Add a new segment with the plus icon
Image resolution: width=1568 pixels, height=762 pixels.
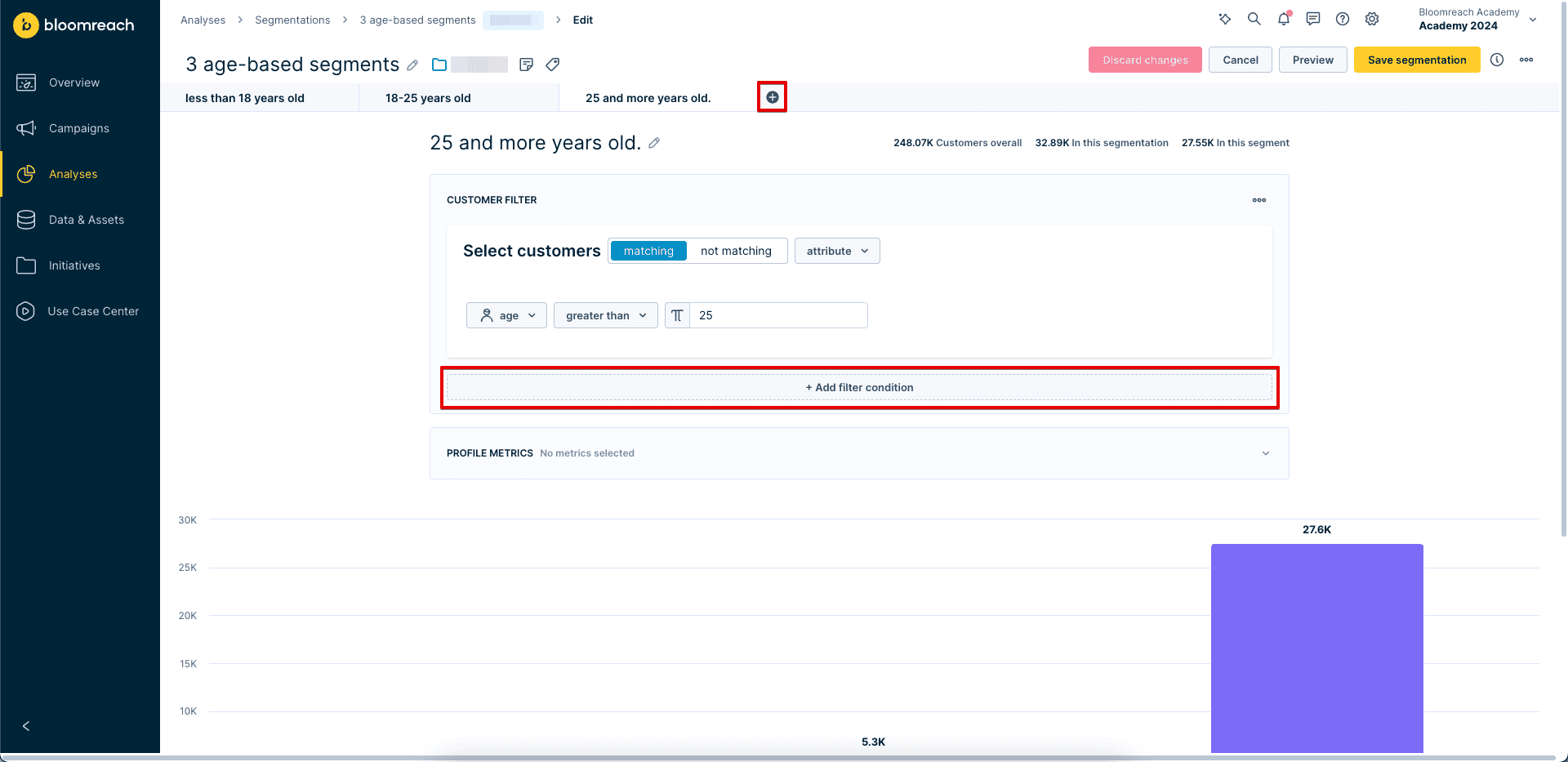(772, 96)
